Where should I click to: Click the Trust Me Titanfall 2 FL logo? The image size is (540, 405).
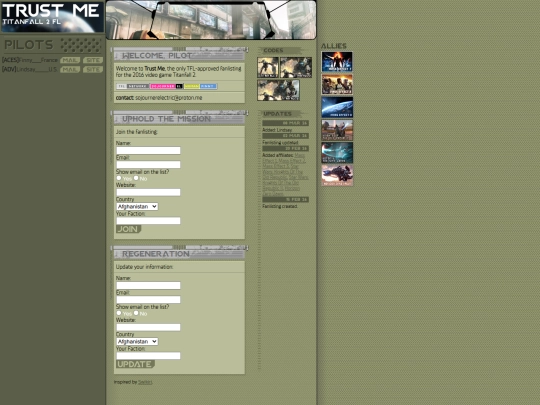52,17
